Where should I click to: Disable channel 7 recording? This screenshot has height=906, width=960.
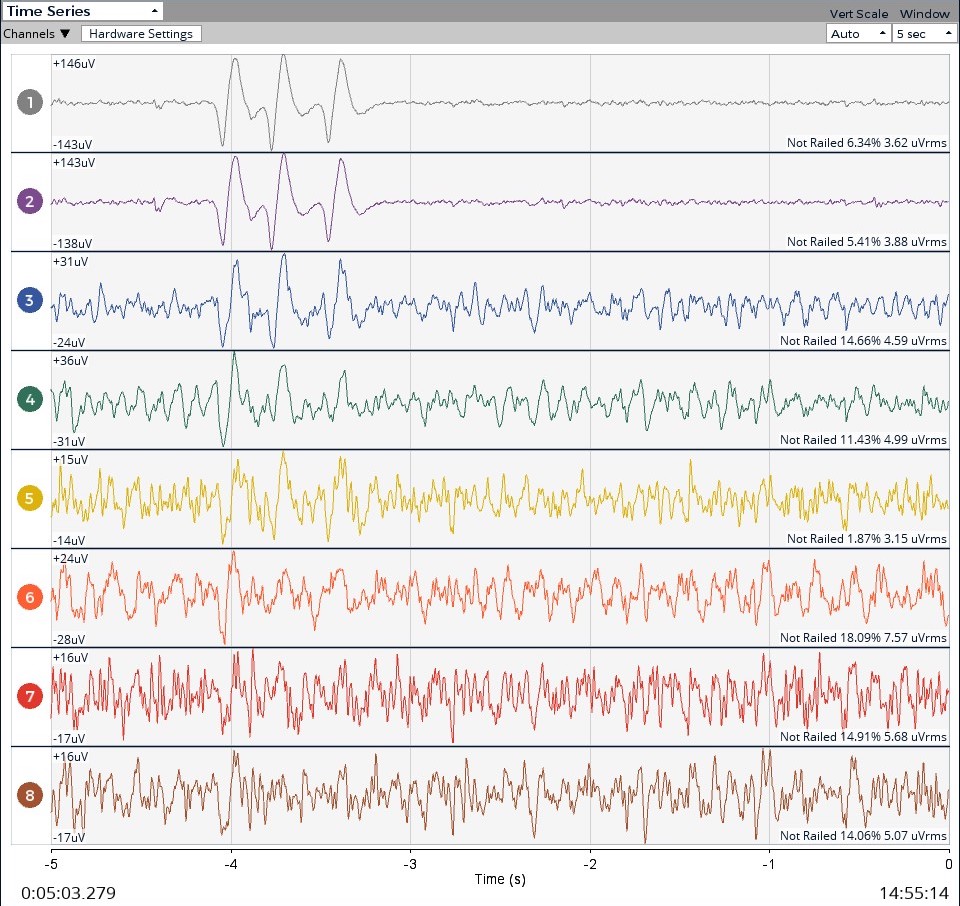pyautogui.click(x=29, y=696)
